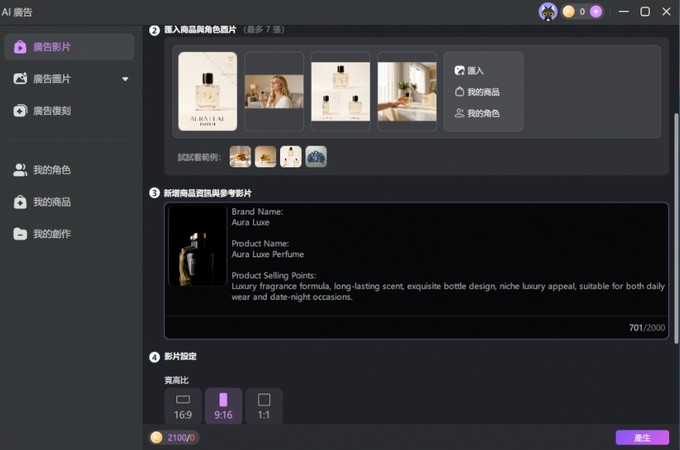Expand the 廣告圖片 dropdown arrow

pos(125,79)
